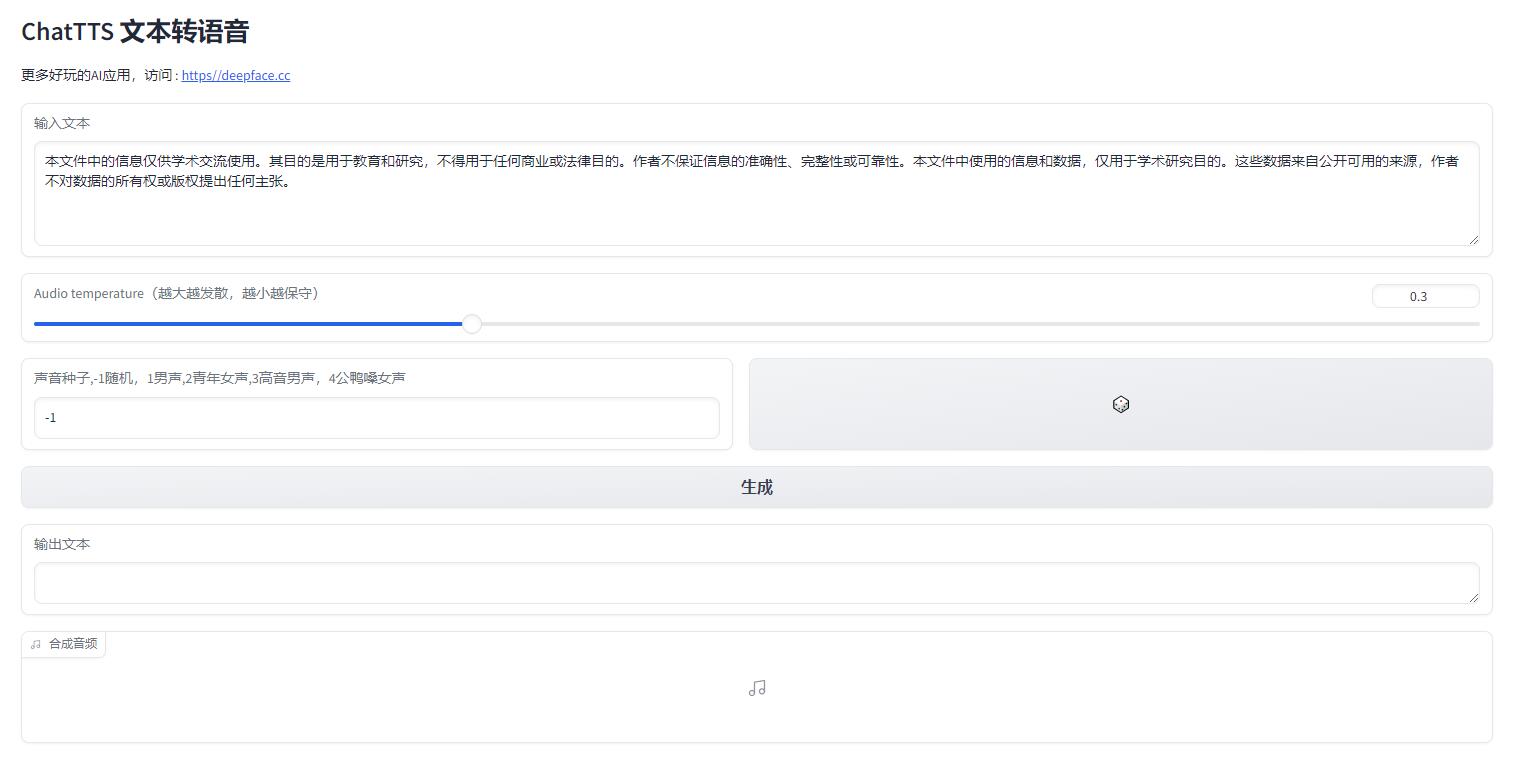Click the 输入文本 label
1517x762 pixels.
62,123
